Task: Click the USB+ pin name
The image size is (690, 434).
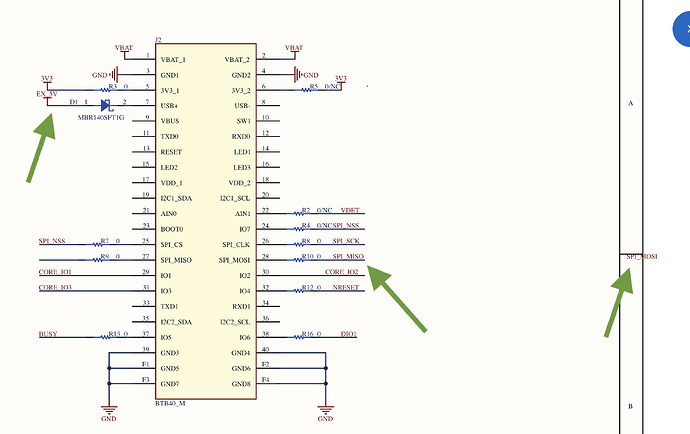Action: pos(169,106)
